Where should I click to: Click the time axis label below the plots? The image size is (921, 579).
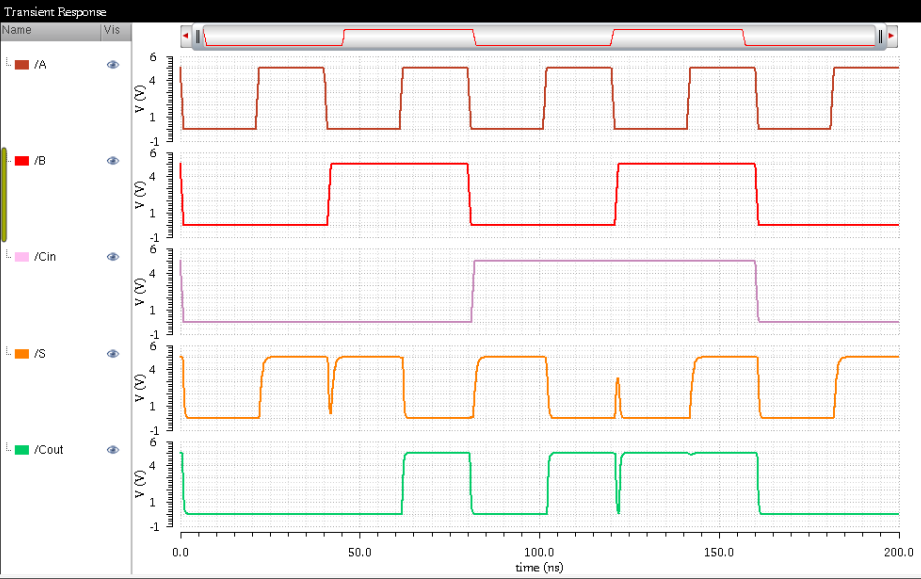pyautogui.click(x=541, y=566)
